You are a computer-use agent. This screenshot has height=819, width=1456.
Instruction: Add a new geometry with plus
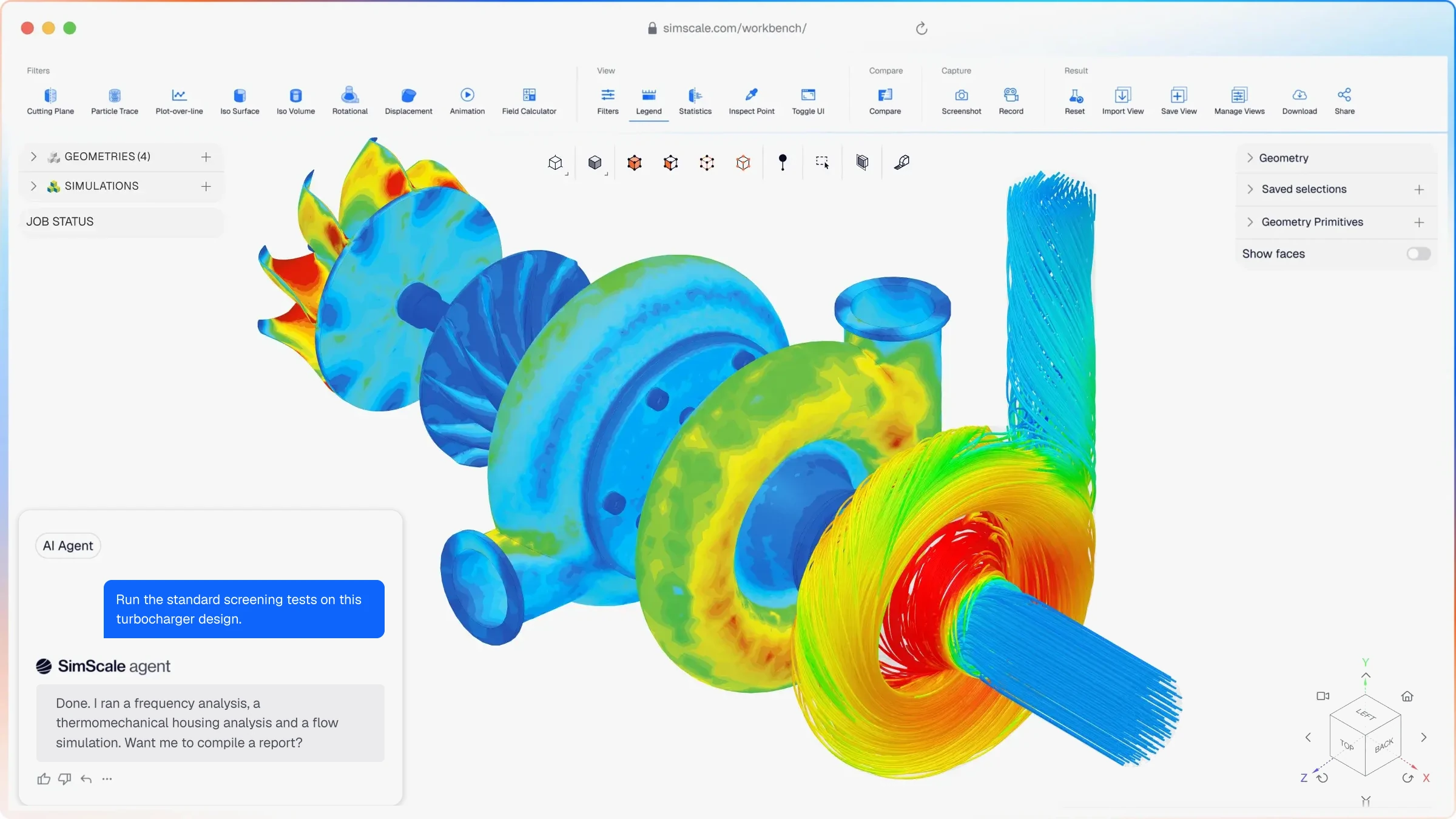click(x=206, y=157)
